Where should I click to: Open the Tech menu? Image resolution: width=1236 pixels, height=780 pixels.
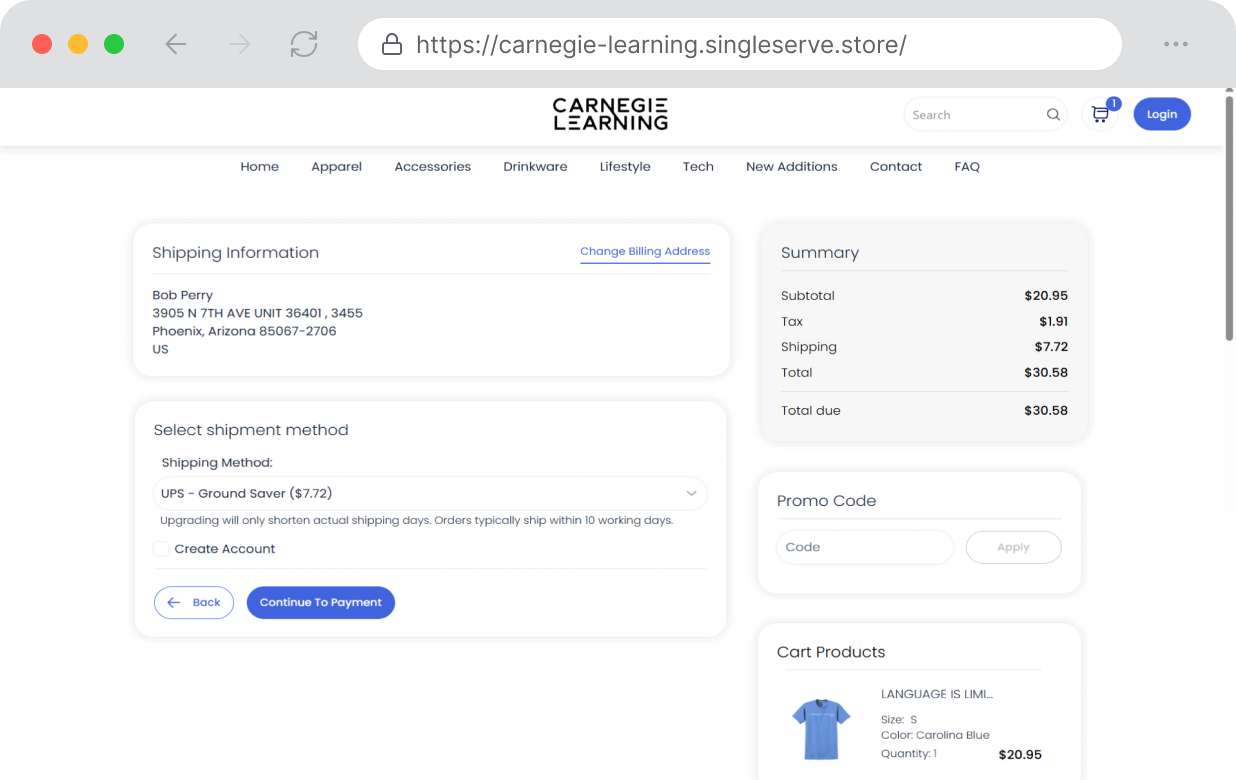698,167
